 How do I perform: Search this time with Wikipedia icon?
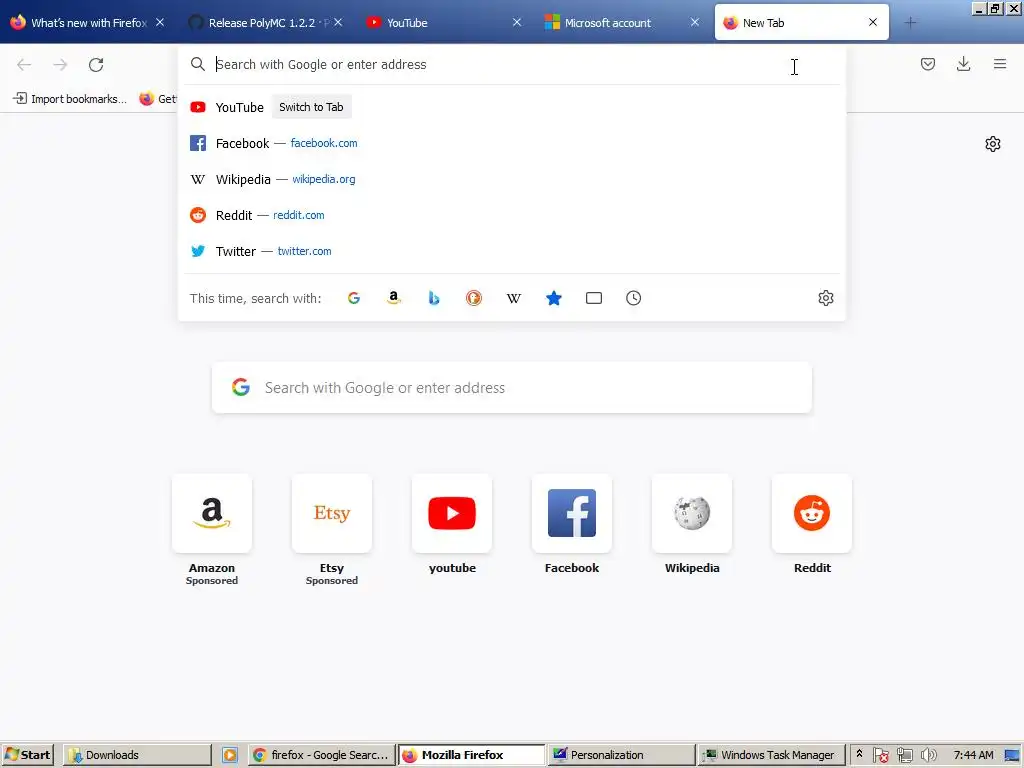pyautogui.click(x=514, y=298)
